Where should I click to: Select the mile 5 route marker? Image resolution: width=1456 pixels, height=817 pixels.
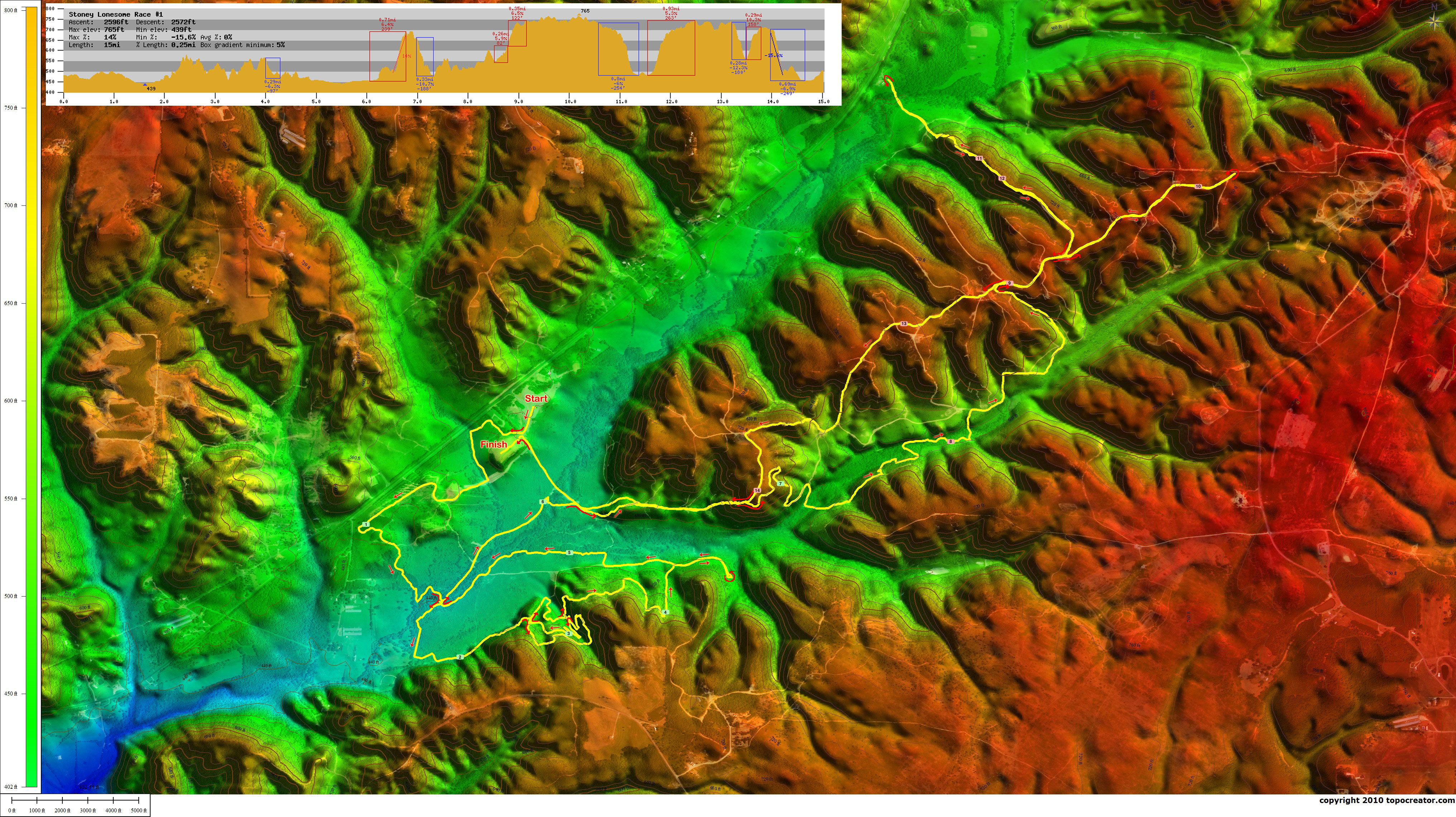569,553
